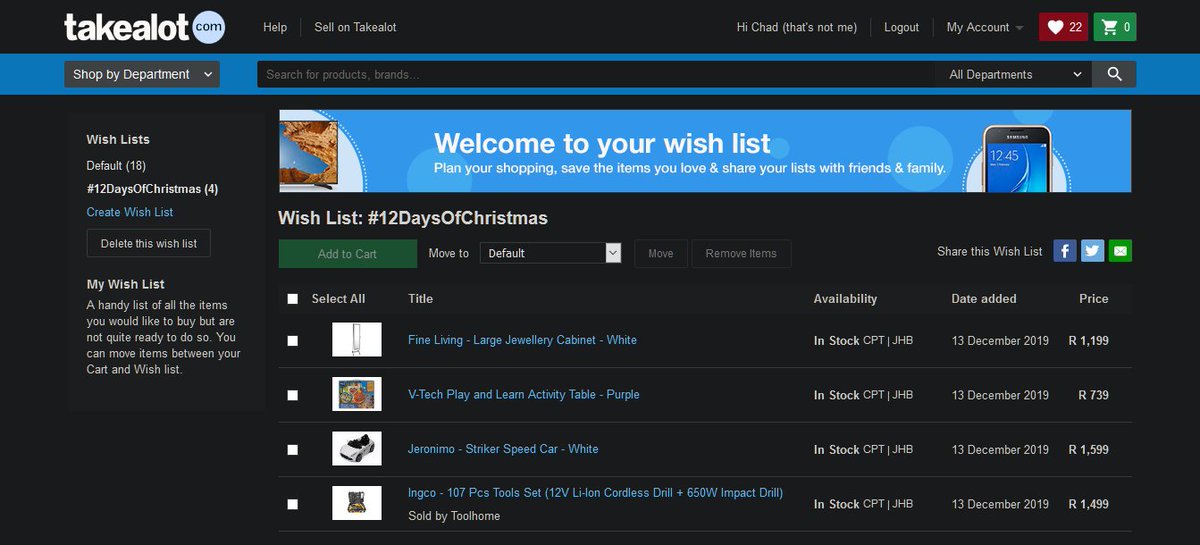Open Help from the top bar
This screenshot has width=1200, height=545.
pos(275,27)
